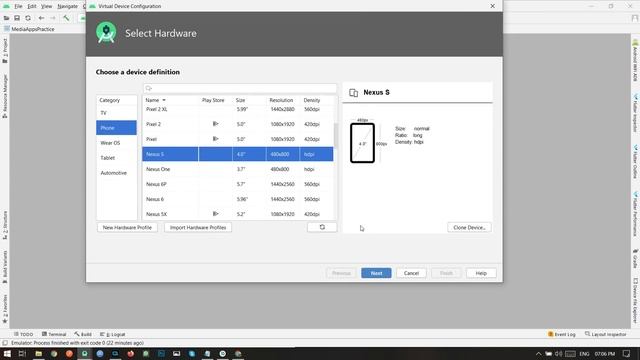Open the Logcat tool window
This screenshot has height=360, width=640.
tap(113, 334)
